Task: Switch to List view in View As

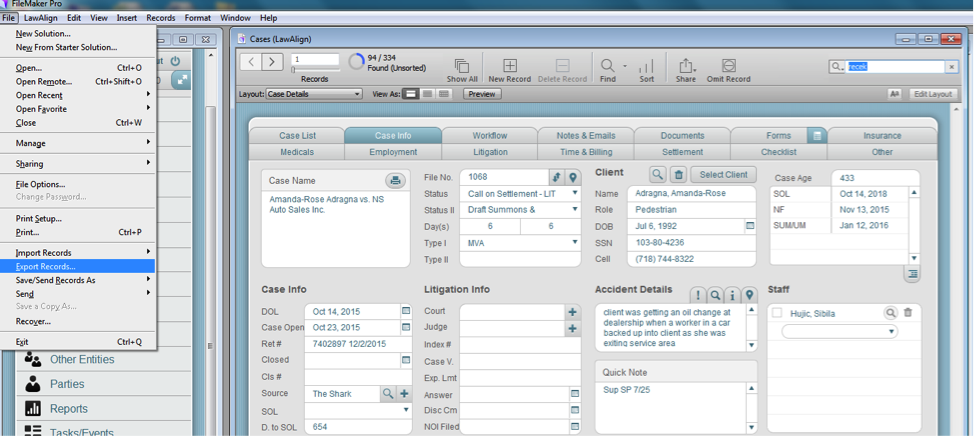Action: (x=427, y=94)
